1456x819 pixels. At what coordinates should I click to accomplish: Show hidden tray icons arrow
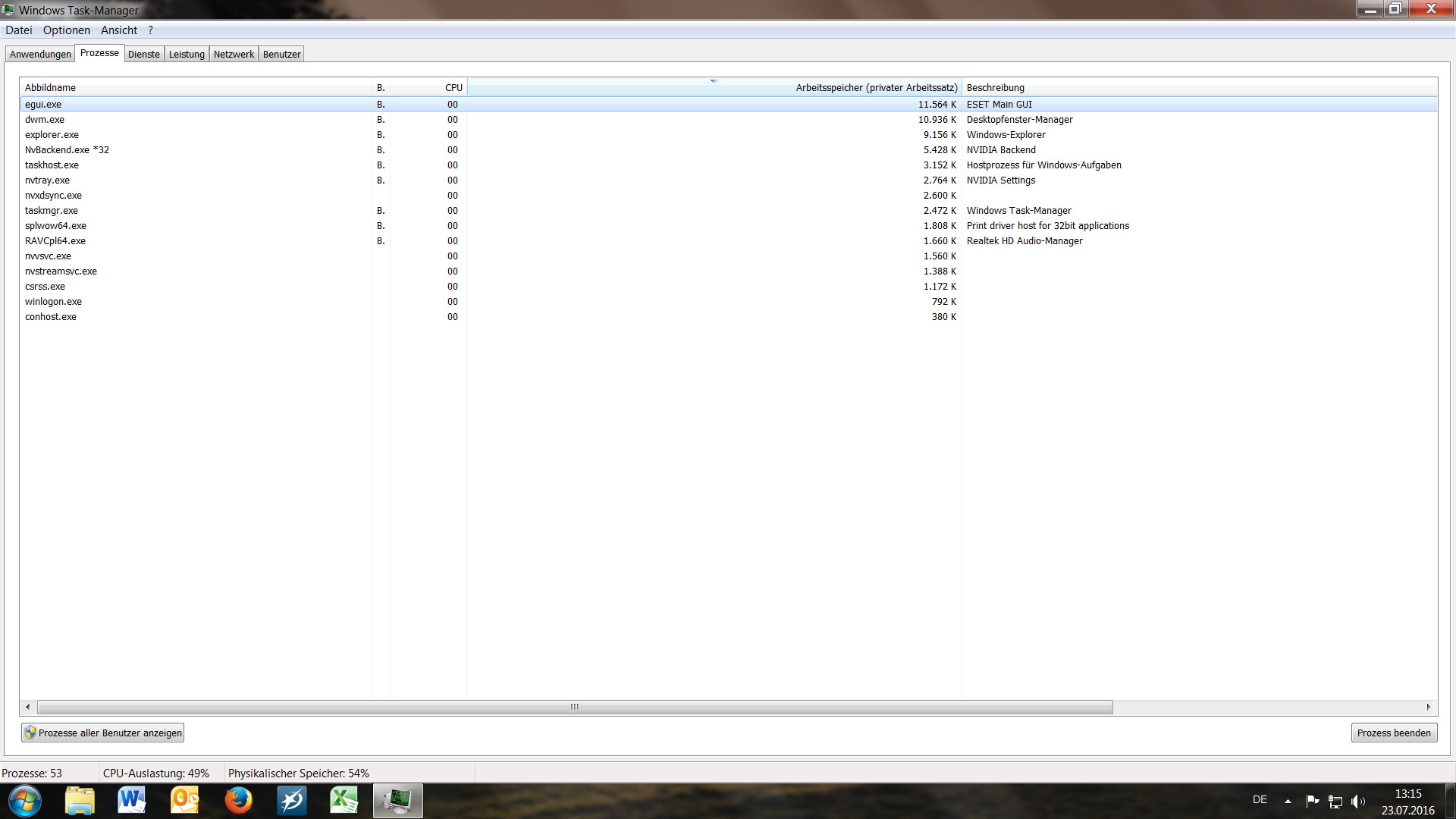[1288, 801]
